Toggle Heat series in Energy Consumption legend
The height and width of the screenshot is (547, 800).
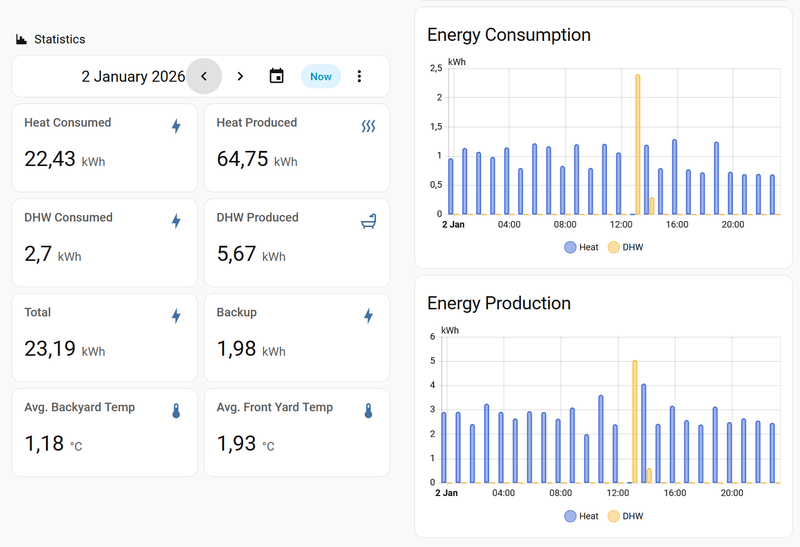581,247
